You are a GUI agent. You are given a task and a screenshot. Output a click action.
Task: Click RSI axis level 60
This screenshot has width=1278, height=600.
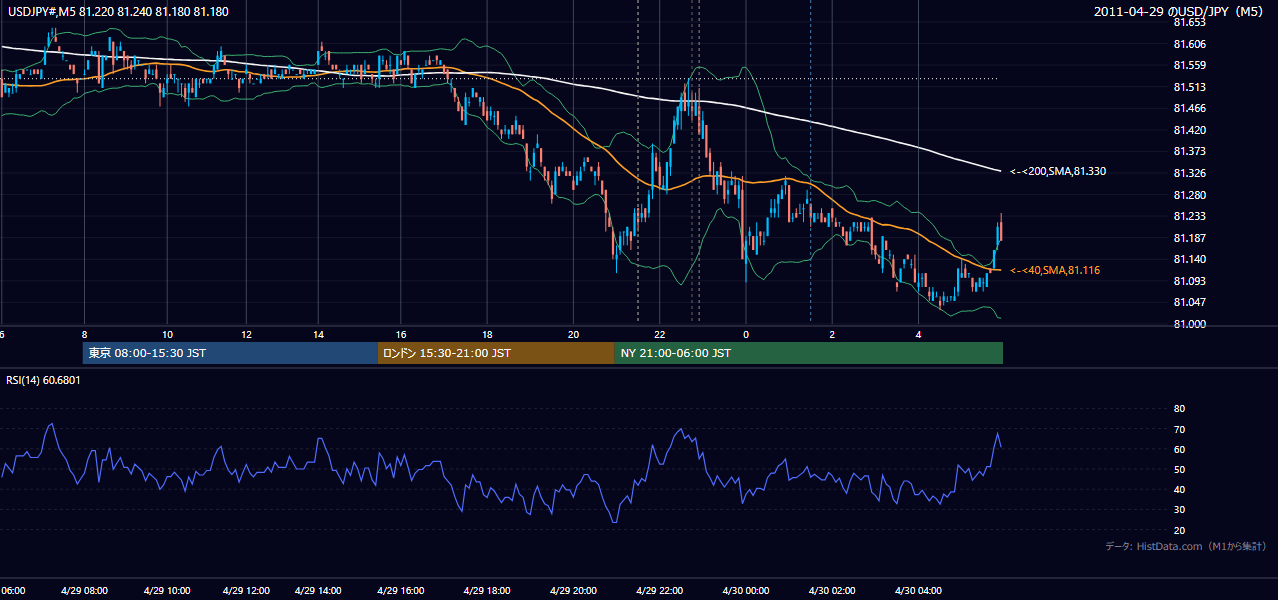click(1179, 449)
